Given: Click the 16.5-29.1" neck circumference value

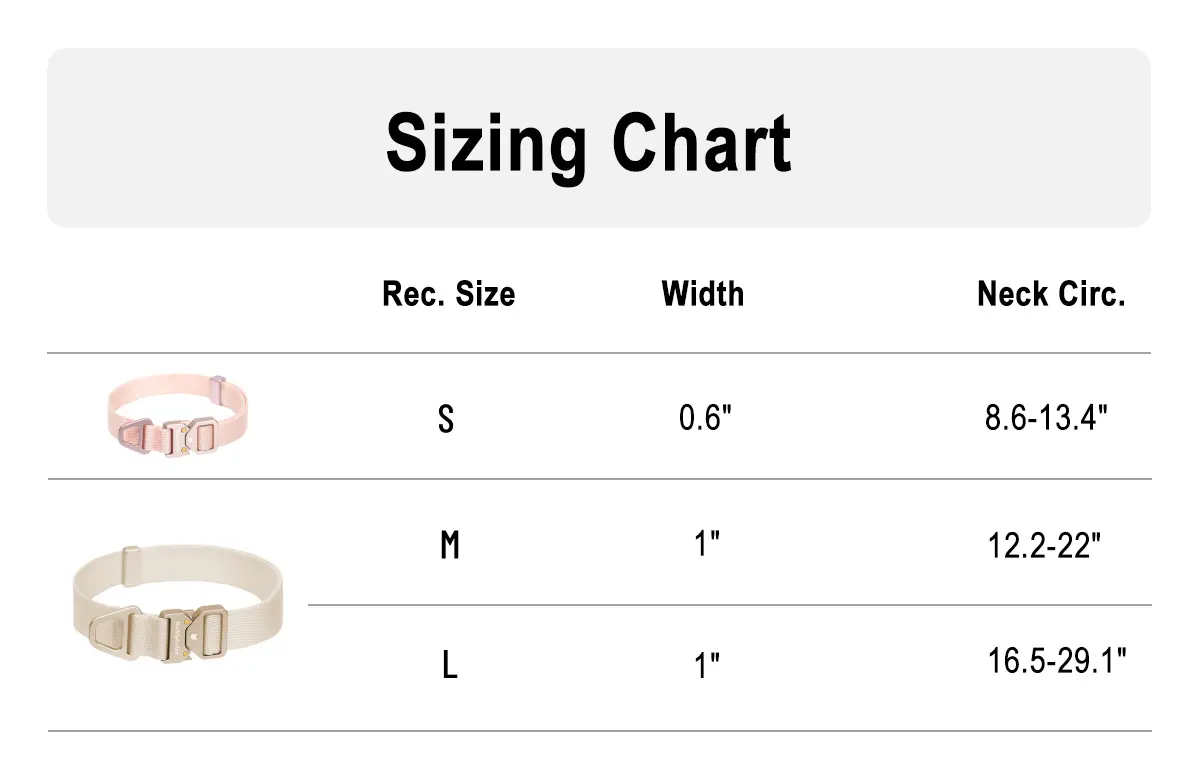Looking at the screenshot, I should (1058, 661).
